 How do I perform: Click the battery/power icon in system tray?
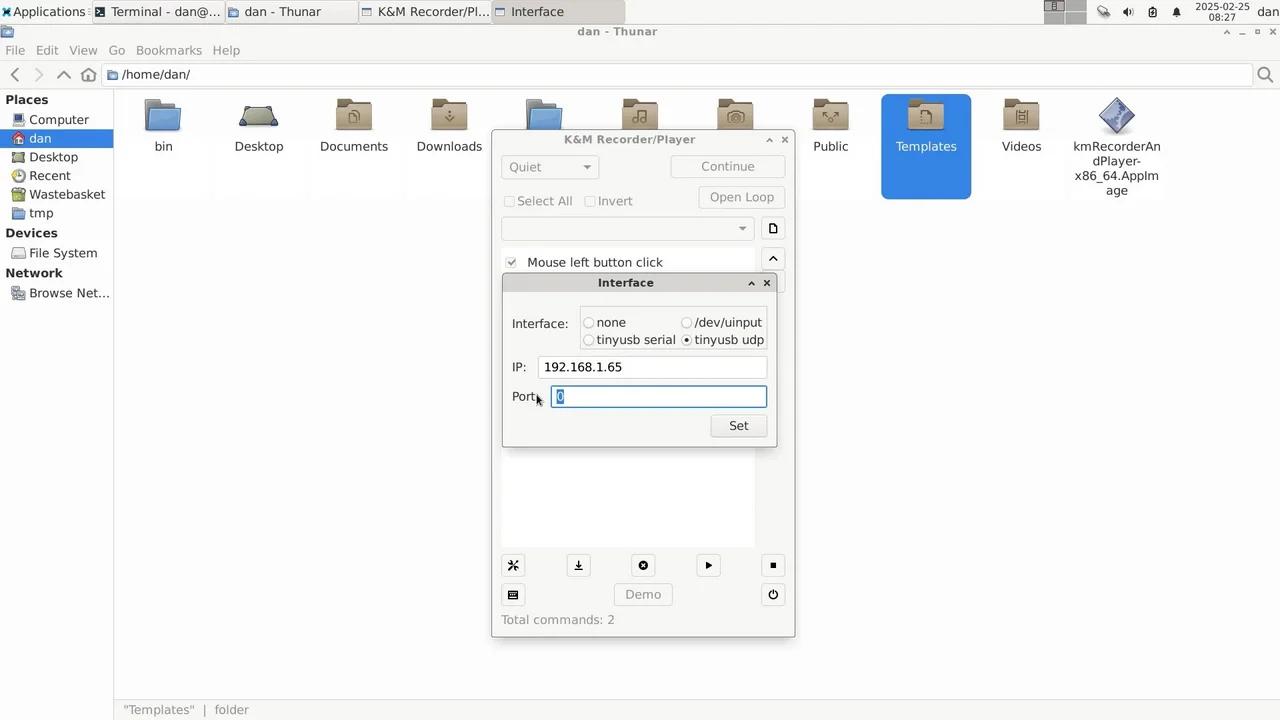coord(1152,12)
